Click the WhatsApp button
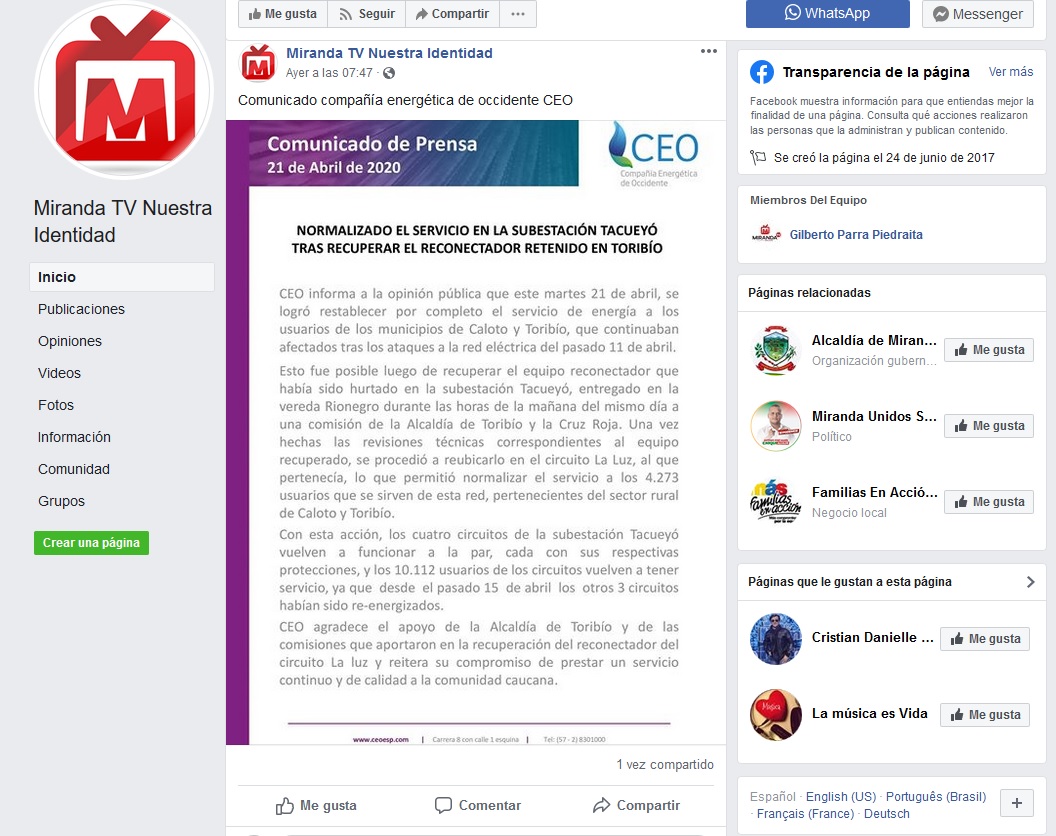This screenshot has height=836, width=1056. 827,13
